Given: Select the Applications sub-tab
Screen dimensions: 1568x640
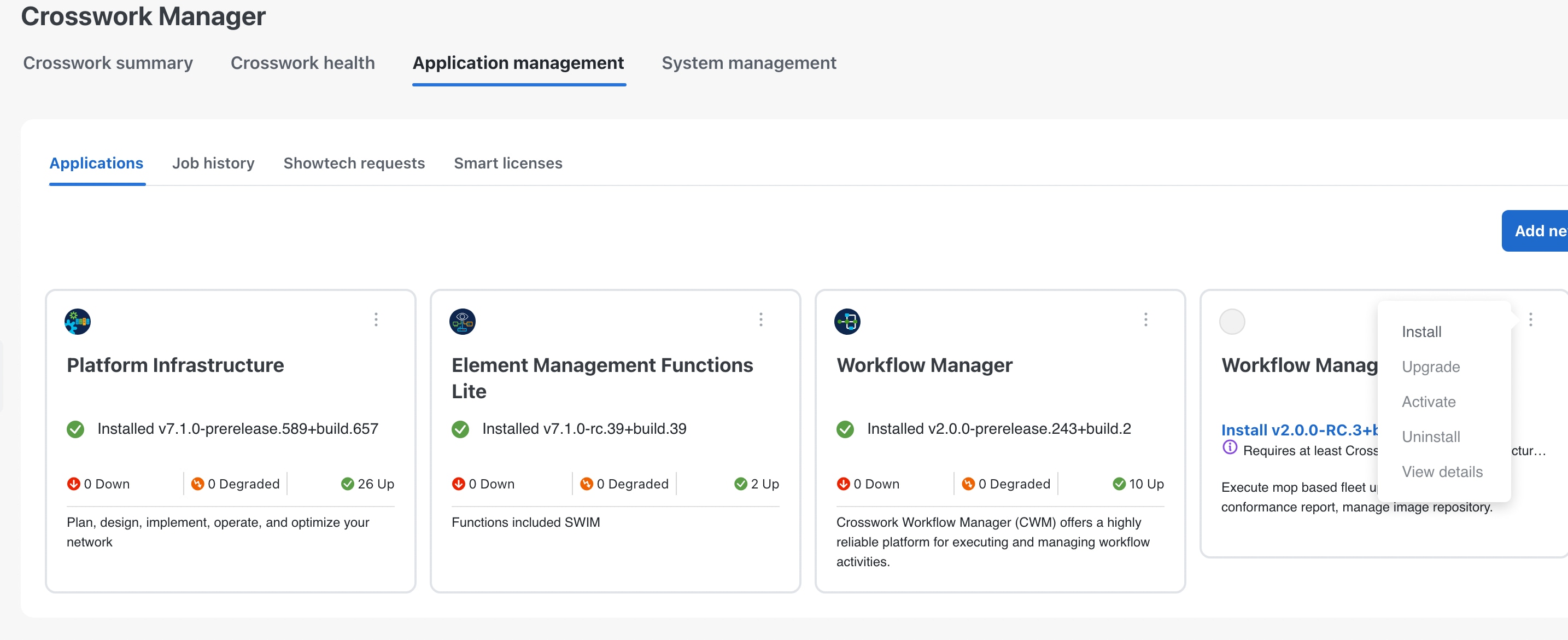Looking at the screenshot, I should (x=96, y=163).
